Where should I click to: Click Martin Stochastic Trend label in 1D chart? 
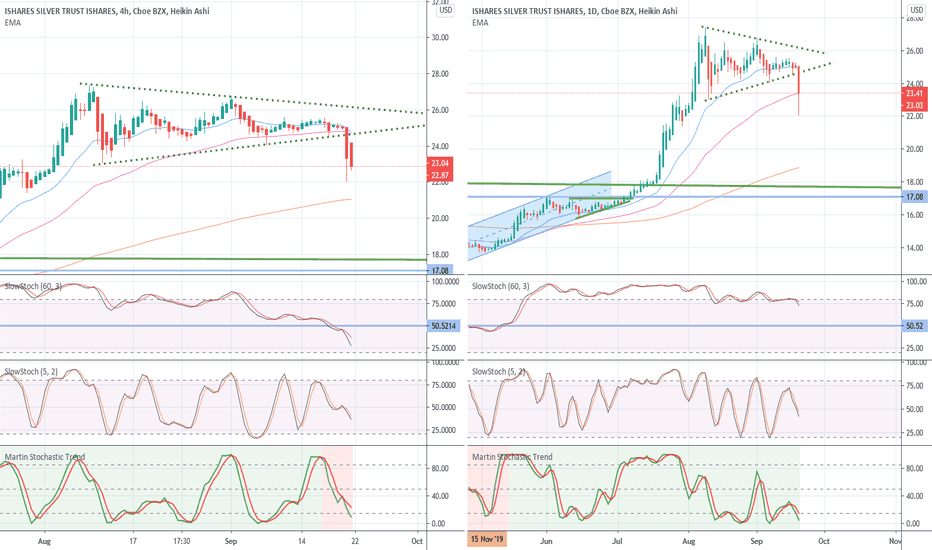[x=512, y=457]
